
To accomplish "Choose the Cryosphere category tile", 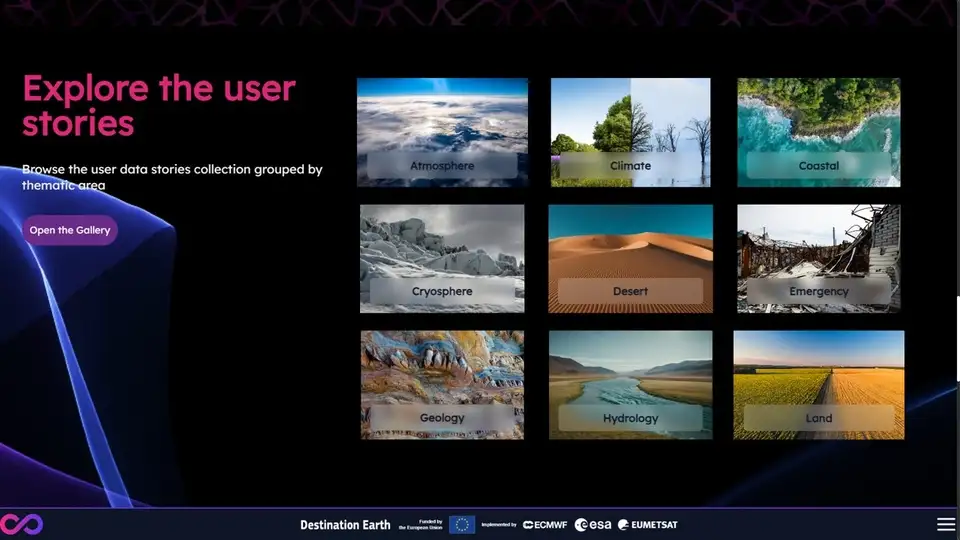I will [442, 258].
